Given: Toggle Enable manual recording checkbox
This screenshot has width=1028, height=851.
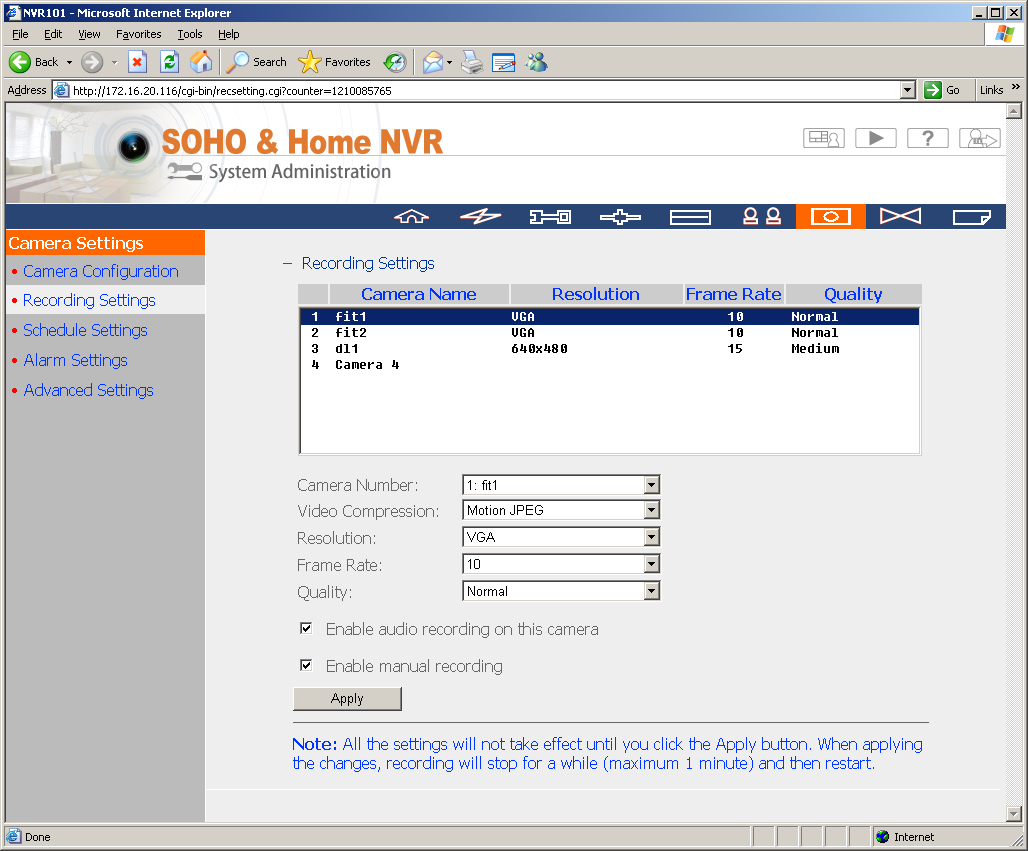Looking at the screenshot, I should click(x=306, y=665).
